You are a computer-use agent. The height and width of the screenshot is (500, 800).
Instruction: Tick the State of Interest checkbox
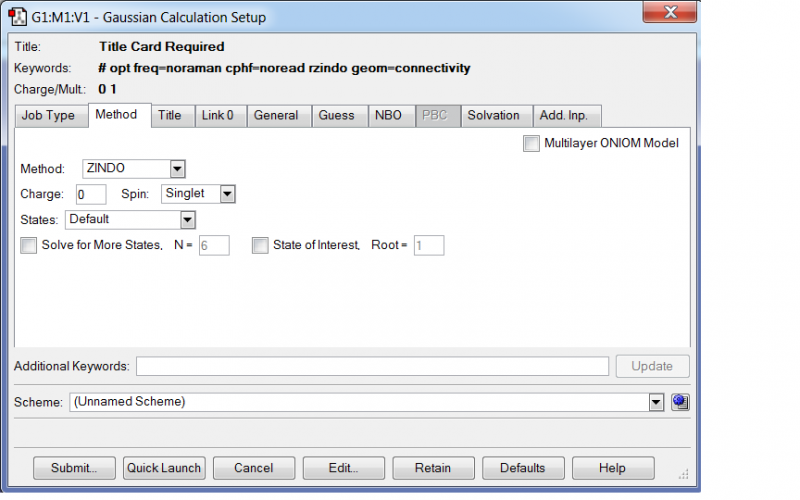(x=260, y=245)
